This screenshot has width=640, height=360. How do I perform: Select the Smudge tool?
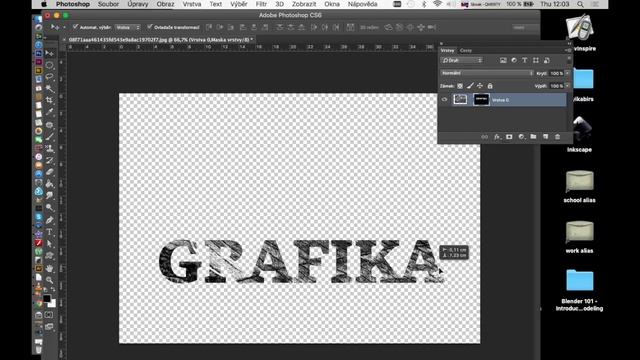click(x=49, y=196)
